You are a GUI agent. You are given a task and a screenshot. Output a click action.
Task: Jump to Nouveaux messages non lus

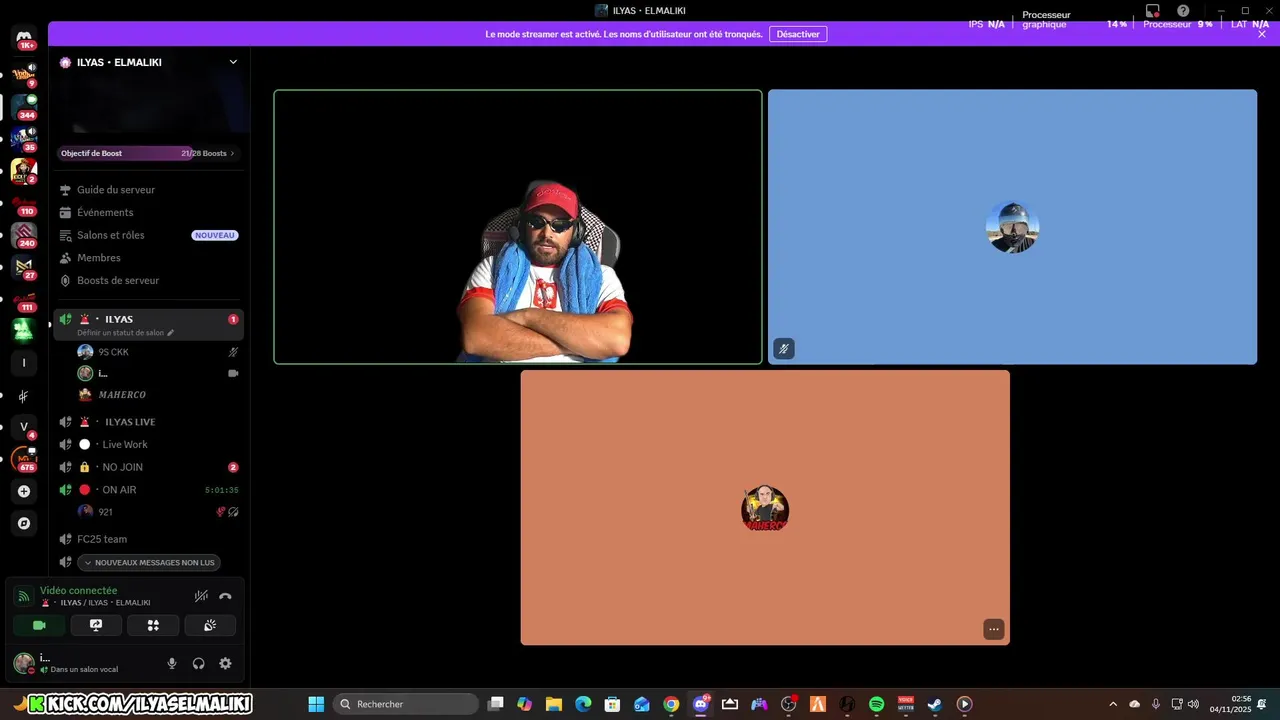click(149, 562)
